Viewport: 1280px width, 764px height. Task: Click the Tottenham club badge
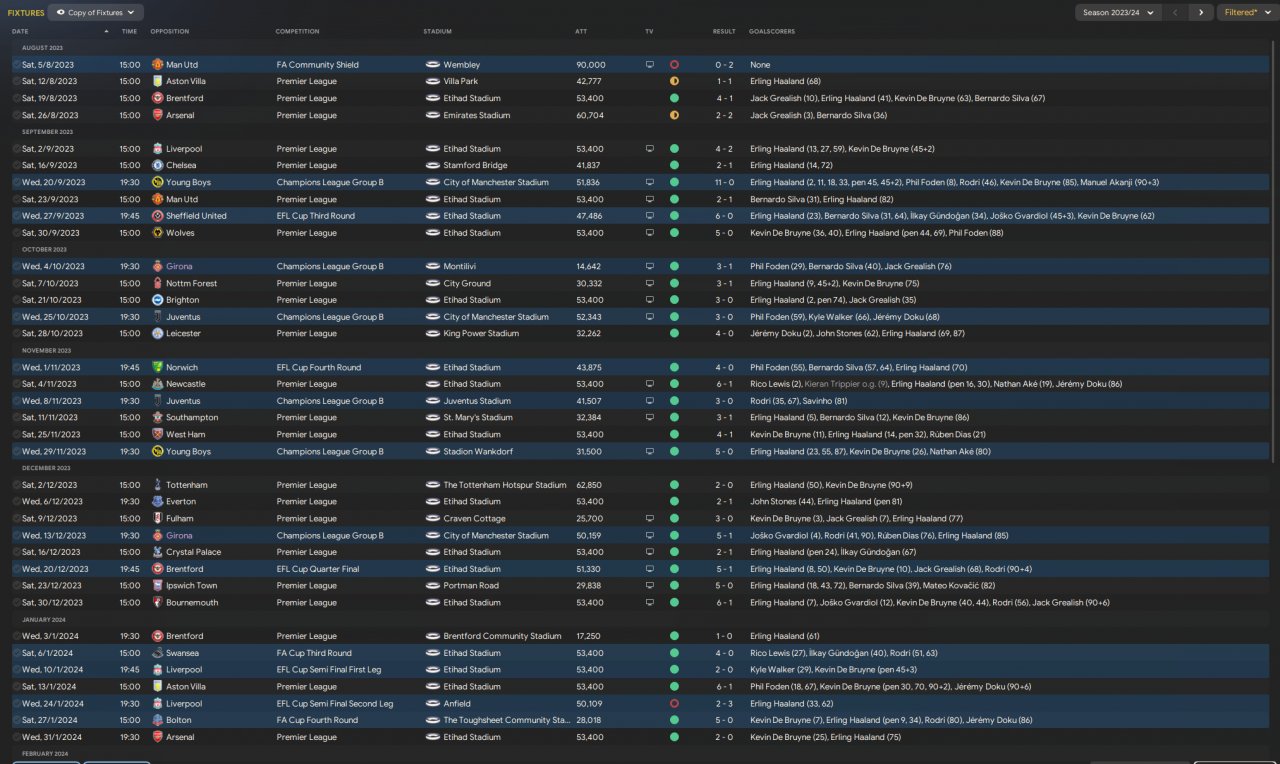pos(157,485)
